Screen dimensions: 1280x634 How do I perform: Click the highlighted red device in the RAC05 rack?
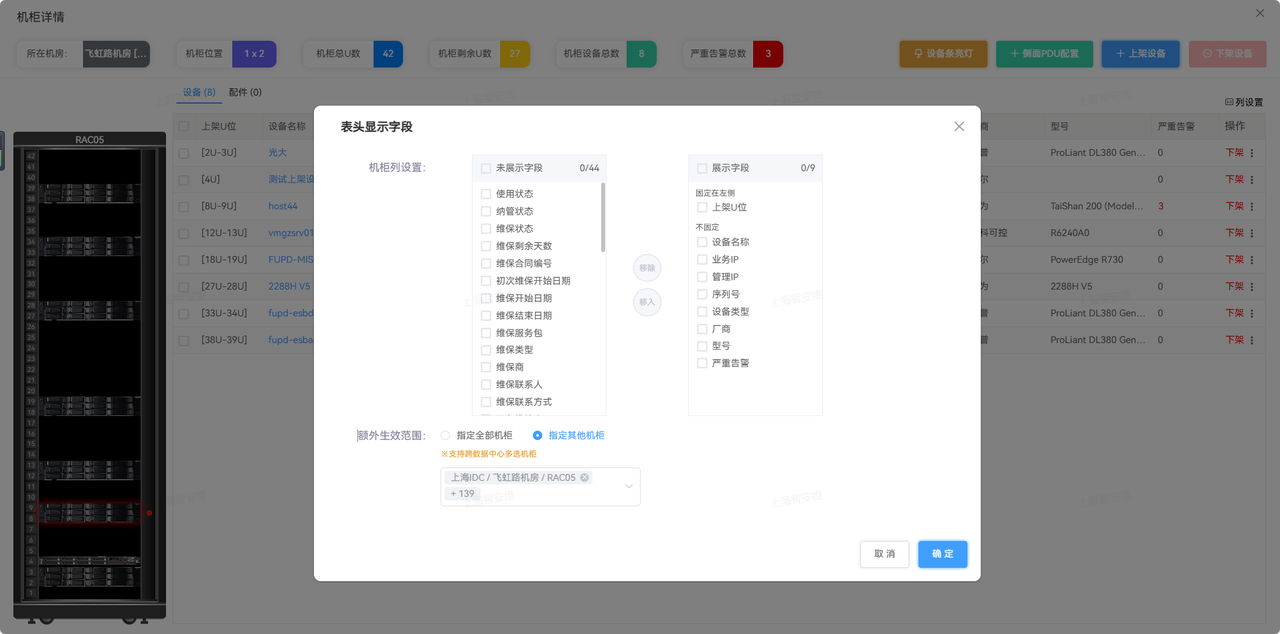90,513
